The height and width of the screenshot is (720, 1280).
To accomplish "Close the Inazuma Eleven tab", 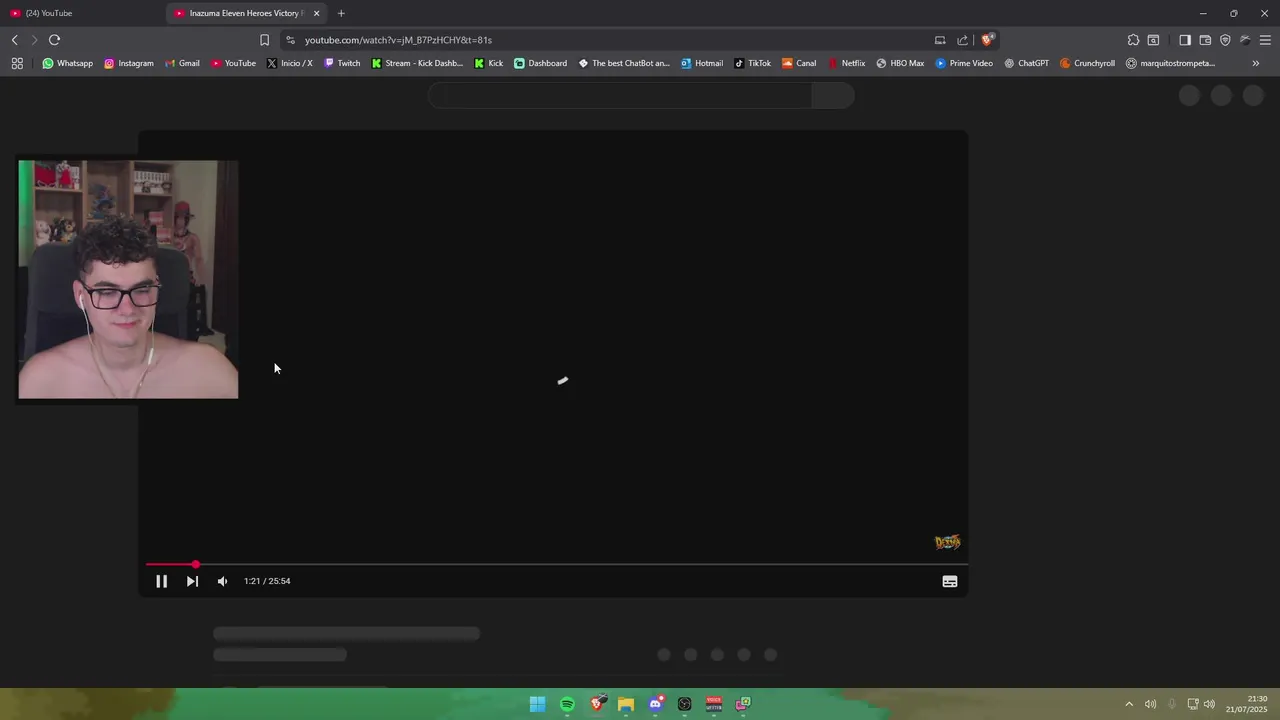I will pos(317,13).
